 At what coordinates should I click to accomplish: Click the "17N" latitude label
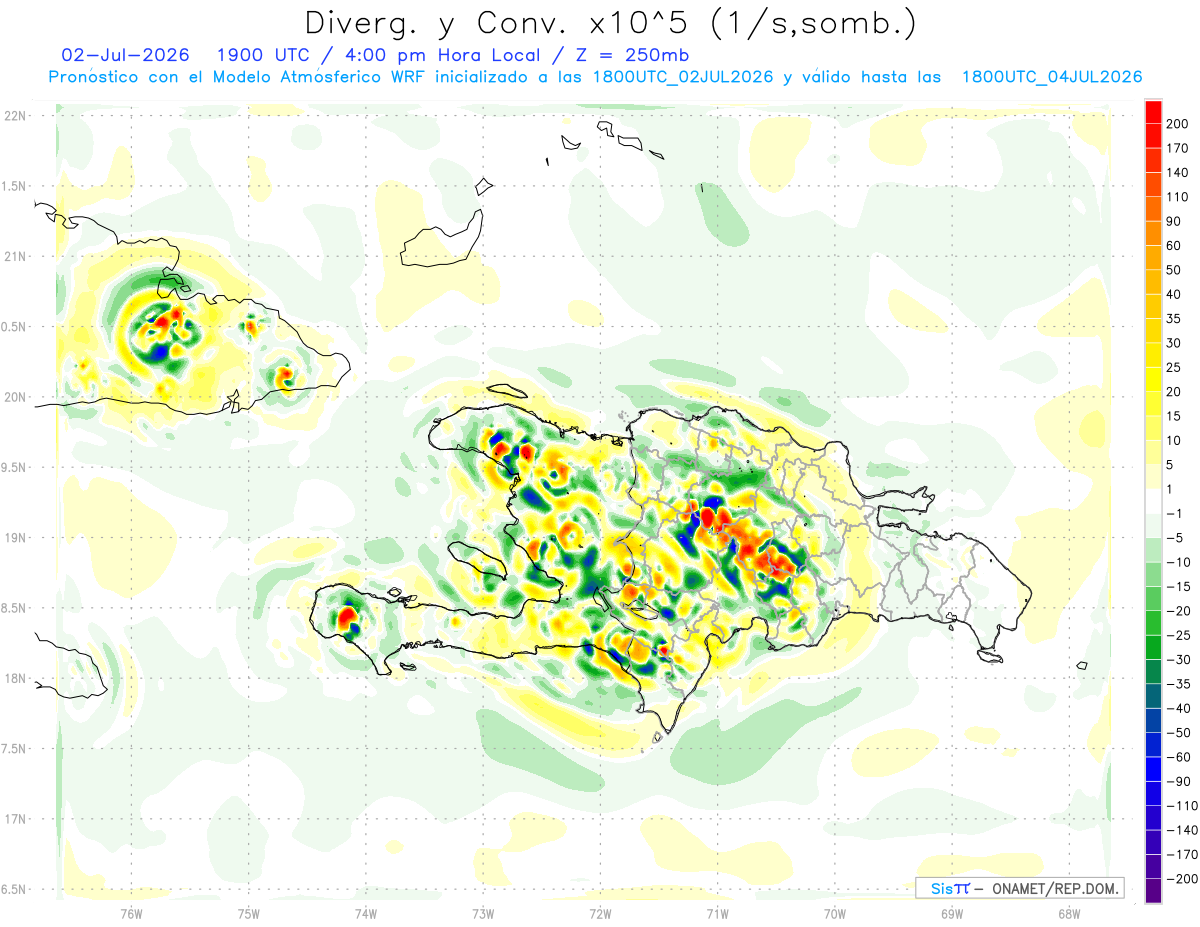pos(15,819)
